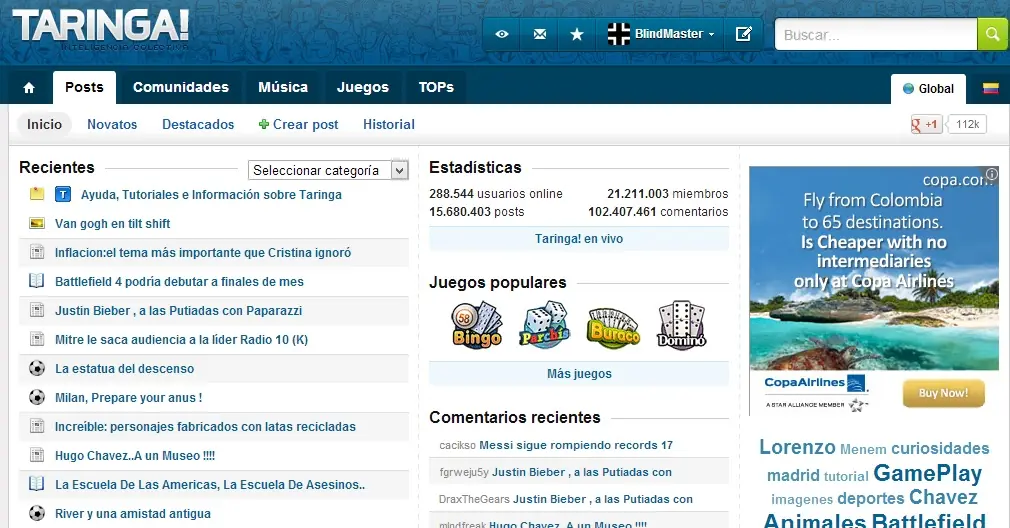Click soccer ball icon beside La estatua del descenso
This screenshot has height=528, width=1010.
click(37, 368)
